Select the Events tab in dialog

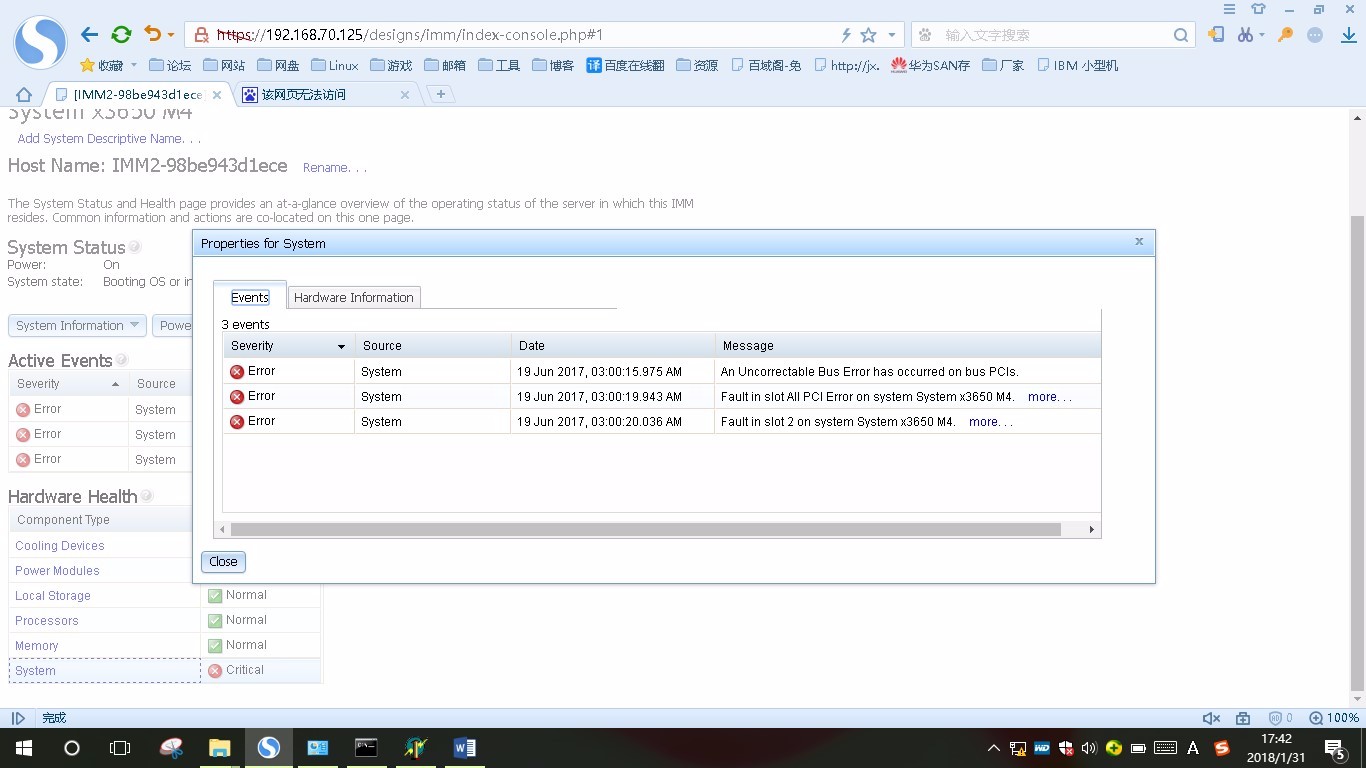250,297
